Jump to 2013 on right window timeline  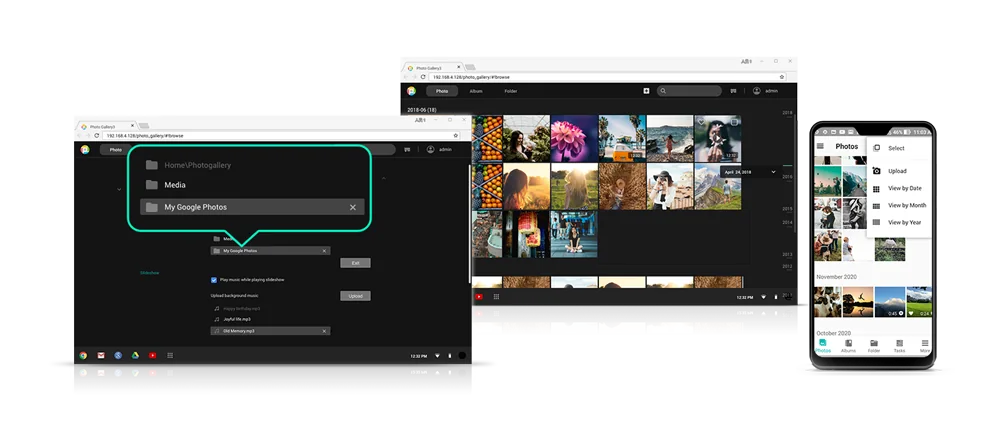click(788, 255)
